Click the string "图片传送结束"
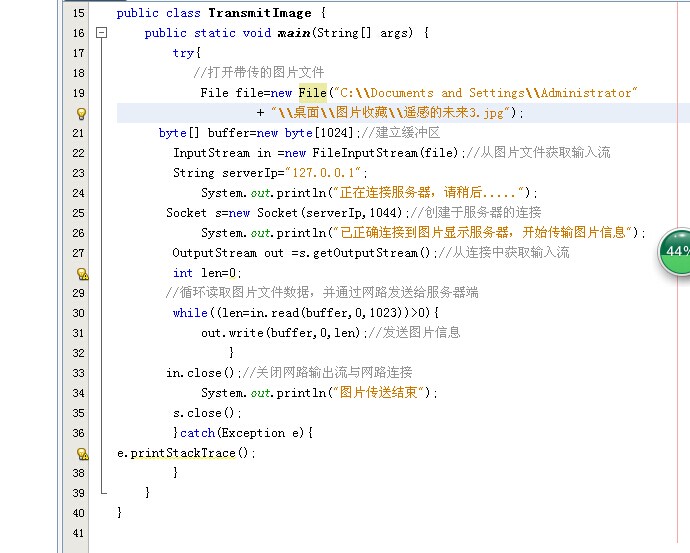 pyautogui.click(x=378, y=392)
